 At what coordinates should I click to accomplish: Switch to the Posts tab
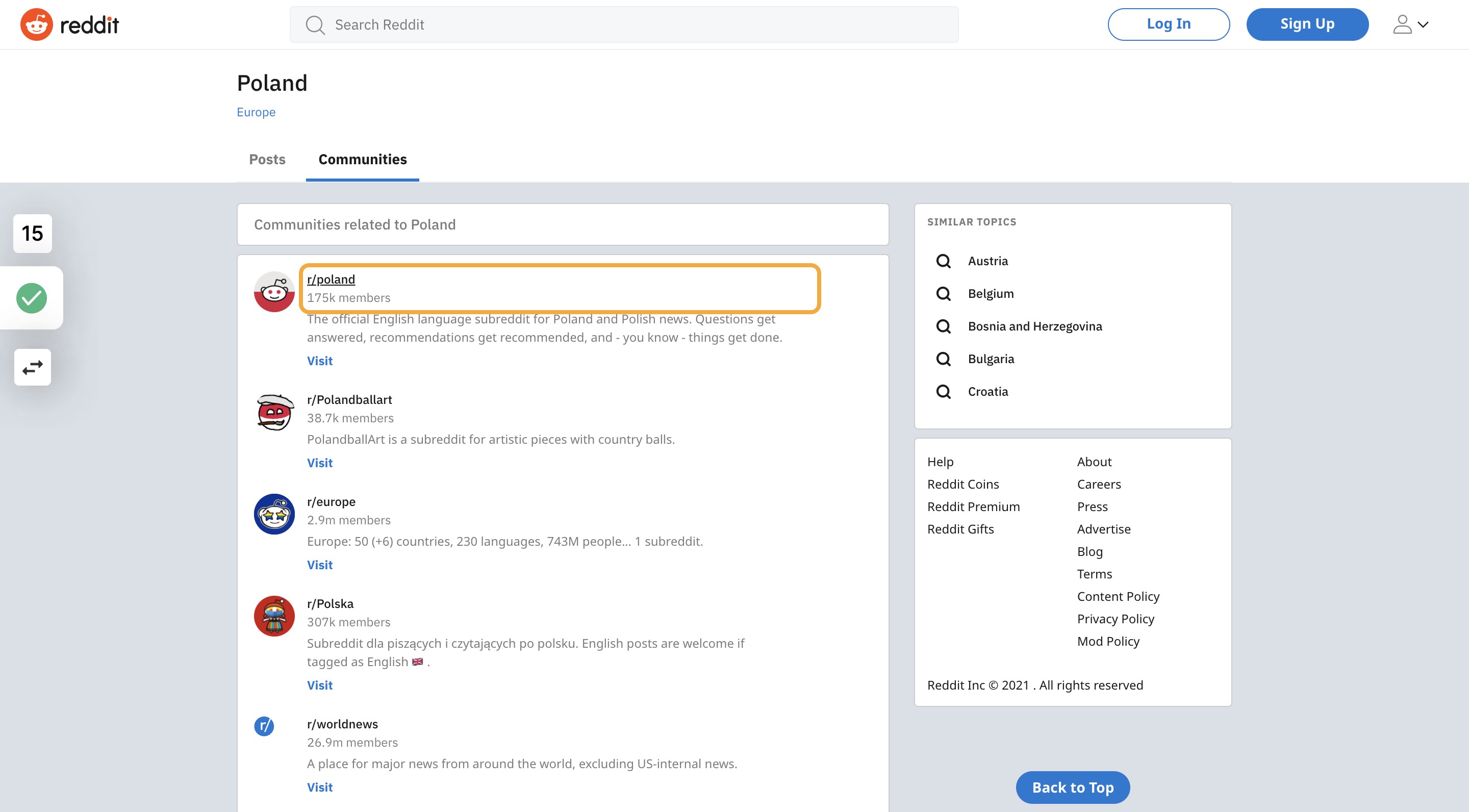click(267, 159)
